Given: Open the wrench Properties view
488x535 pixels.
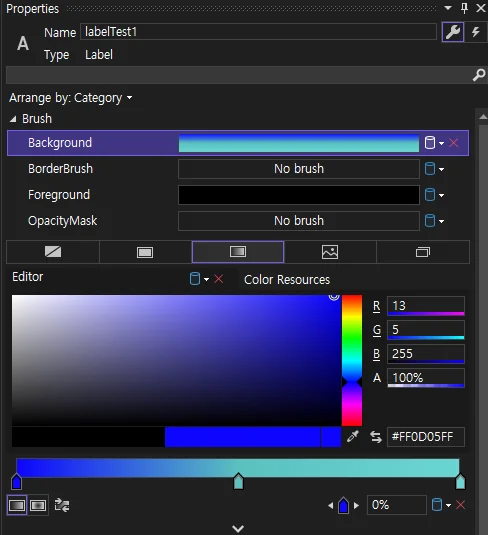Looking at the screenshot, I should click(x=453, y=32).
